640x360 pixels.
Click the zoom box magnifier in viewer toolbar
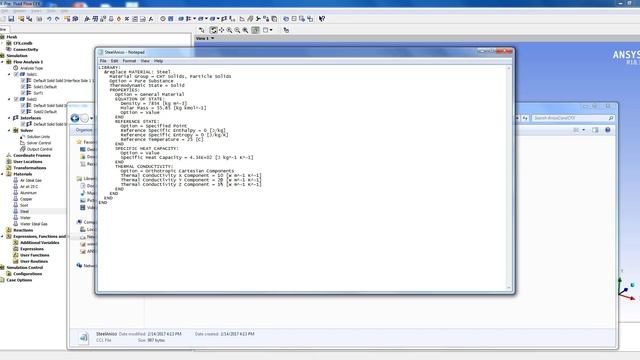coord(245,30)
